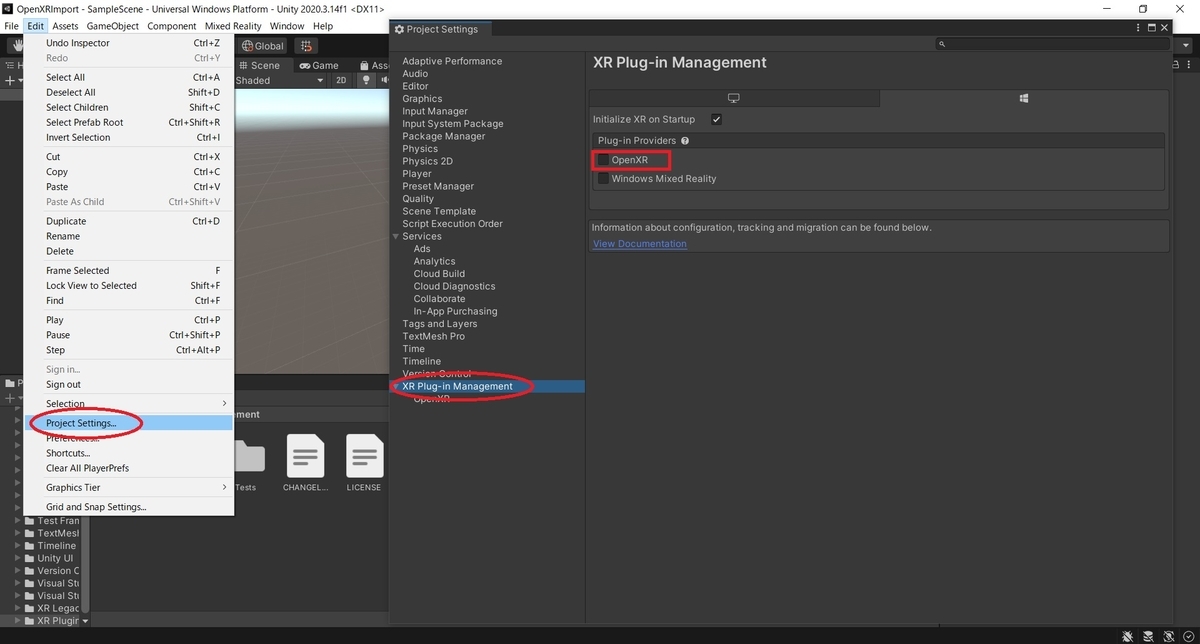The image size is (1200, 644).
Task: Open Hierarchy create plus dropdown
Action: click(x=12, y=80)
